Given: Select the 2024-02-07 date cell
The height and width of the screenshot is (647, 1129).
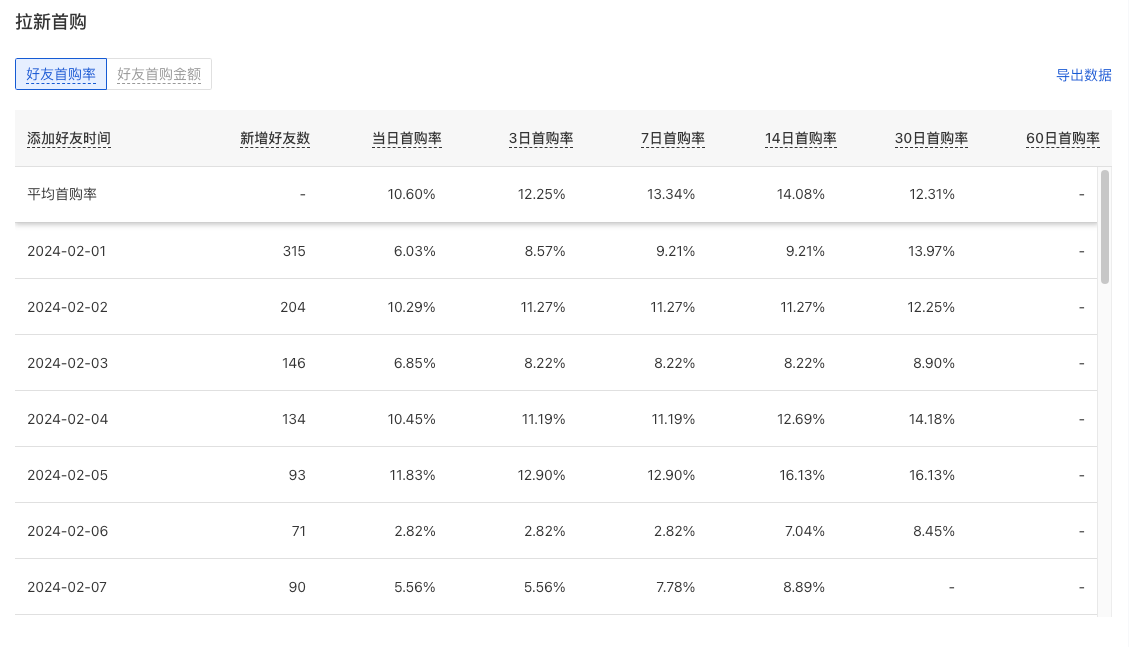Looking at the screenshot, I should (x=67, y=587).
